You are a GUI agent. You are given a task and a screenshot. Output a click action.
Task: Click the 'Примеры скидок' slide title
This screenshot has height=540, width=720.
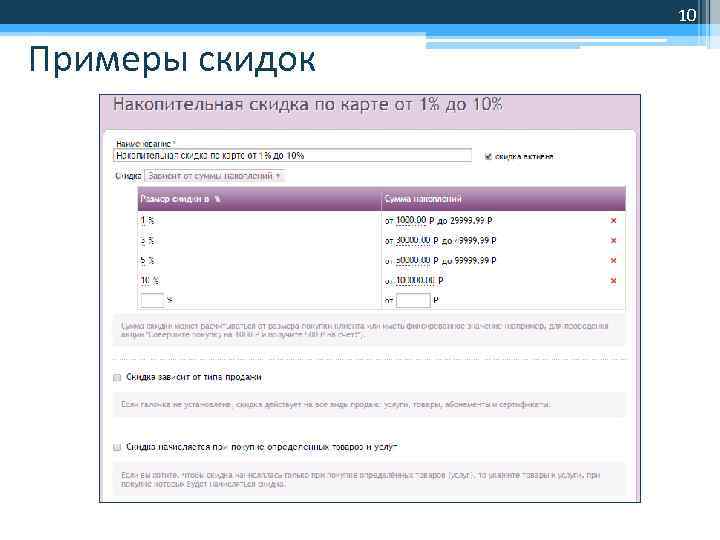pos(172,60)
